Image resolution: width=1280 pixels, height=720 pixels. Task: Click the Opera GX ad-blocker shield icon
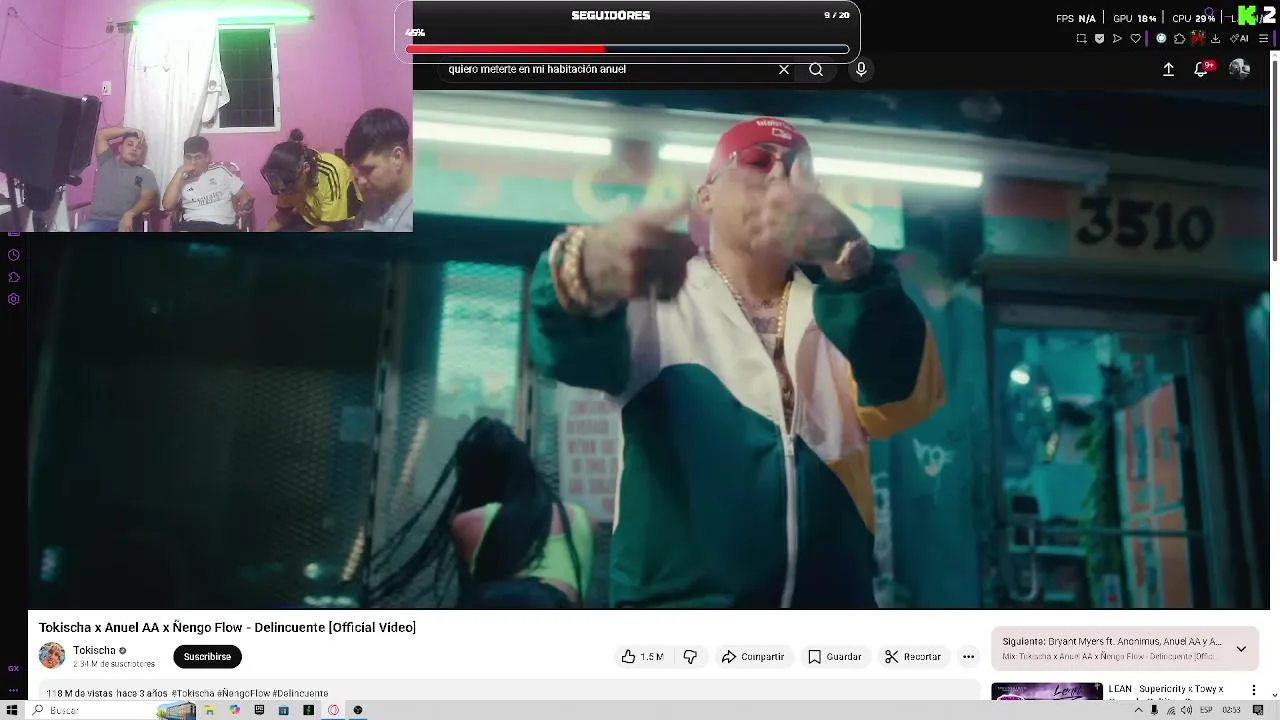coord(1099,39)
